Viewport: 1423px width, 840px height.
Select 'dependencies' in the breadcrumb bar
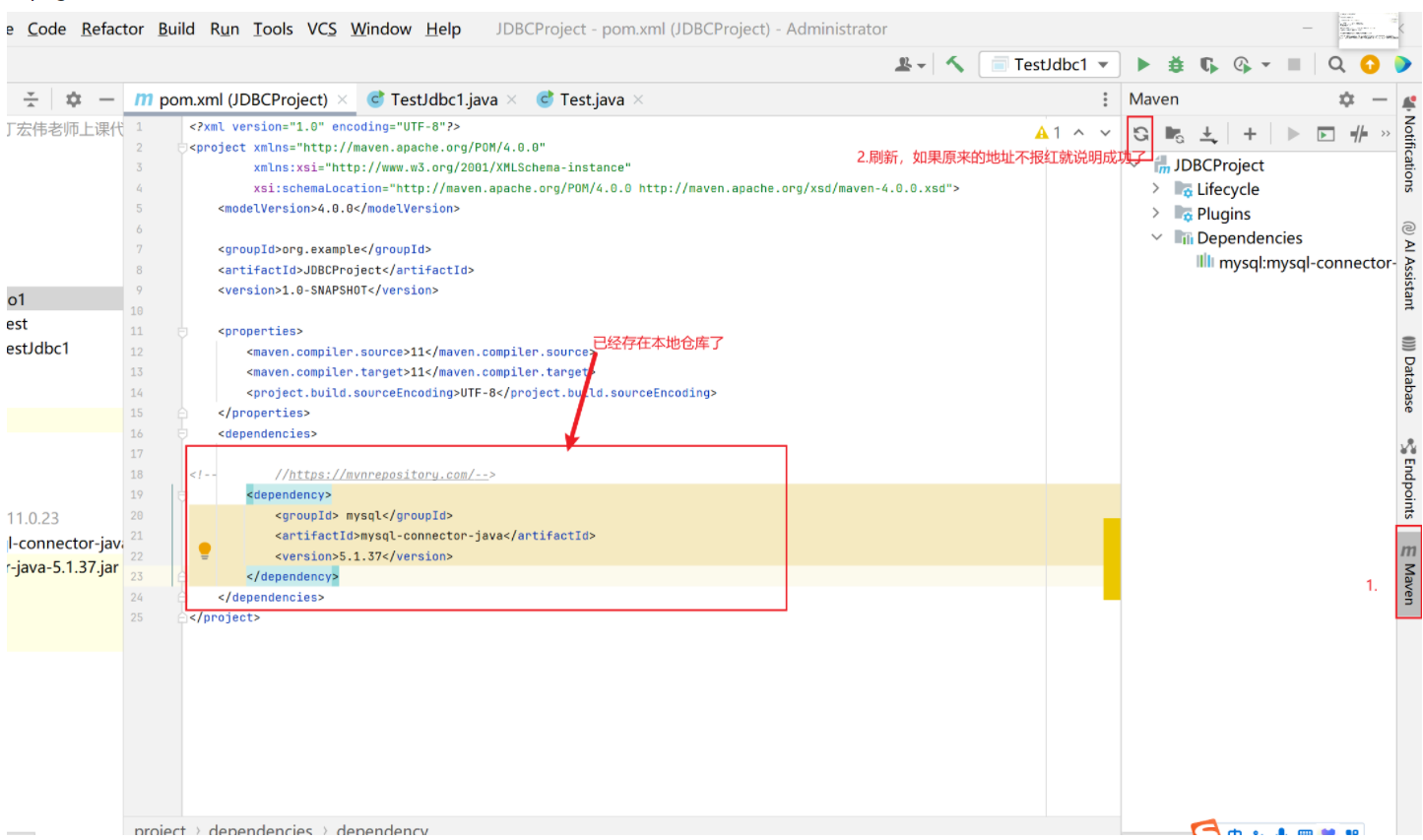tap(260, 830)
